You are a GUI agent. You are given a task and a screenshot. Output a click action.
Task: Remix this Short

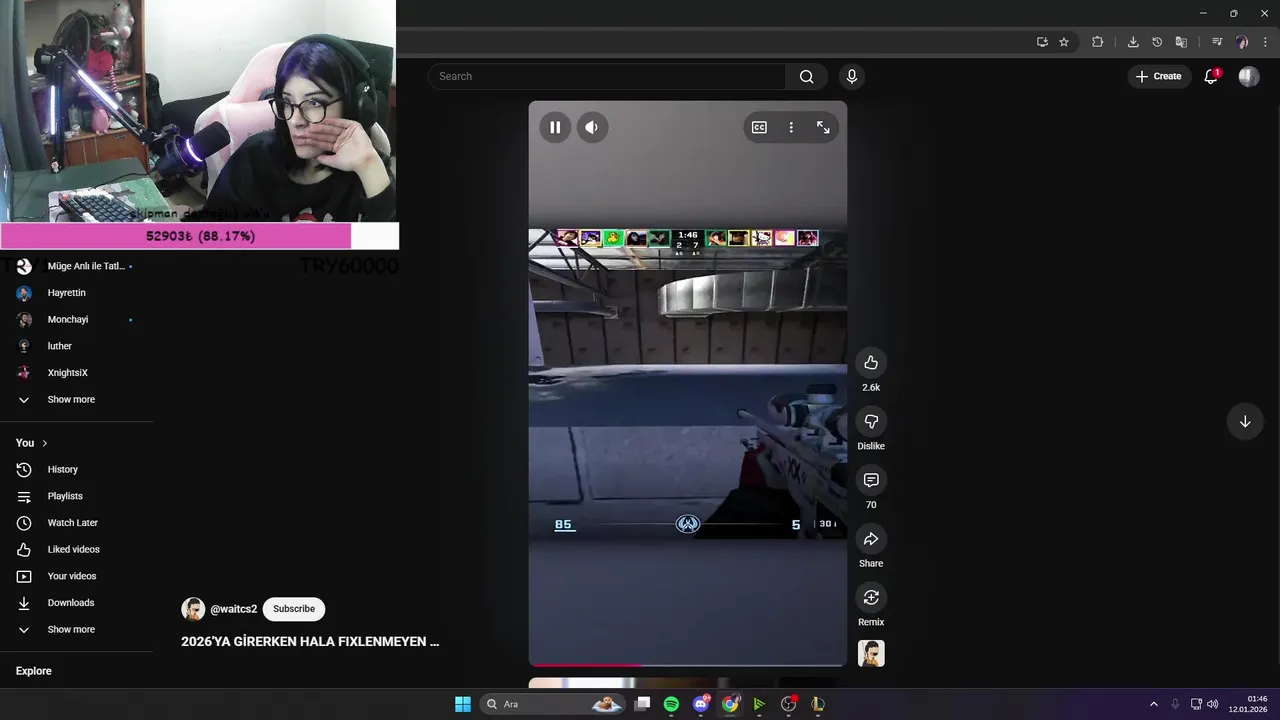tap(871, 598)
